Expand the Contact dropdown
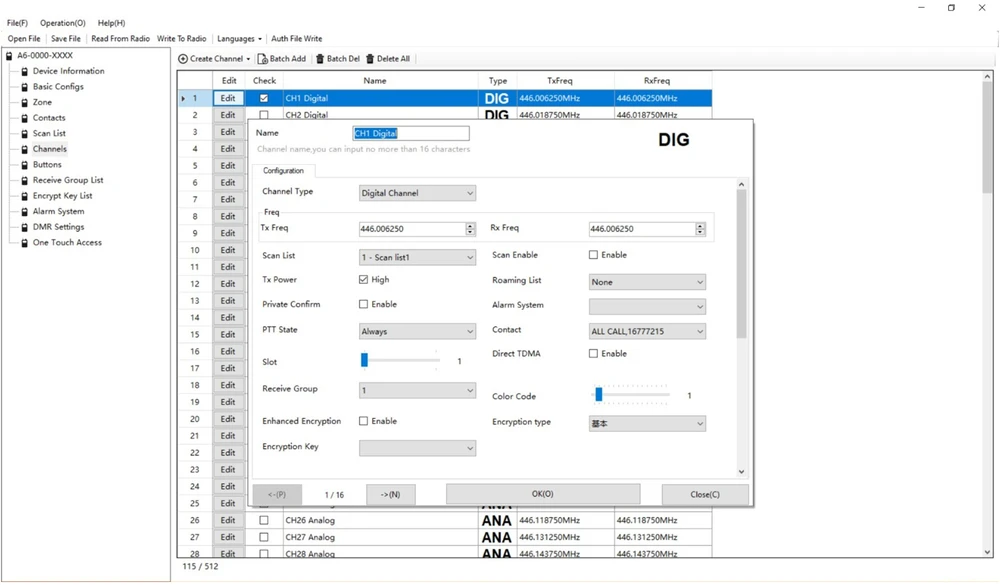1000x585 pixels. pos(647,332)
